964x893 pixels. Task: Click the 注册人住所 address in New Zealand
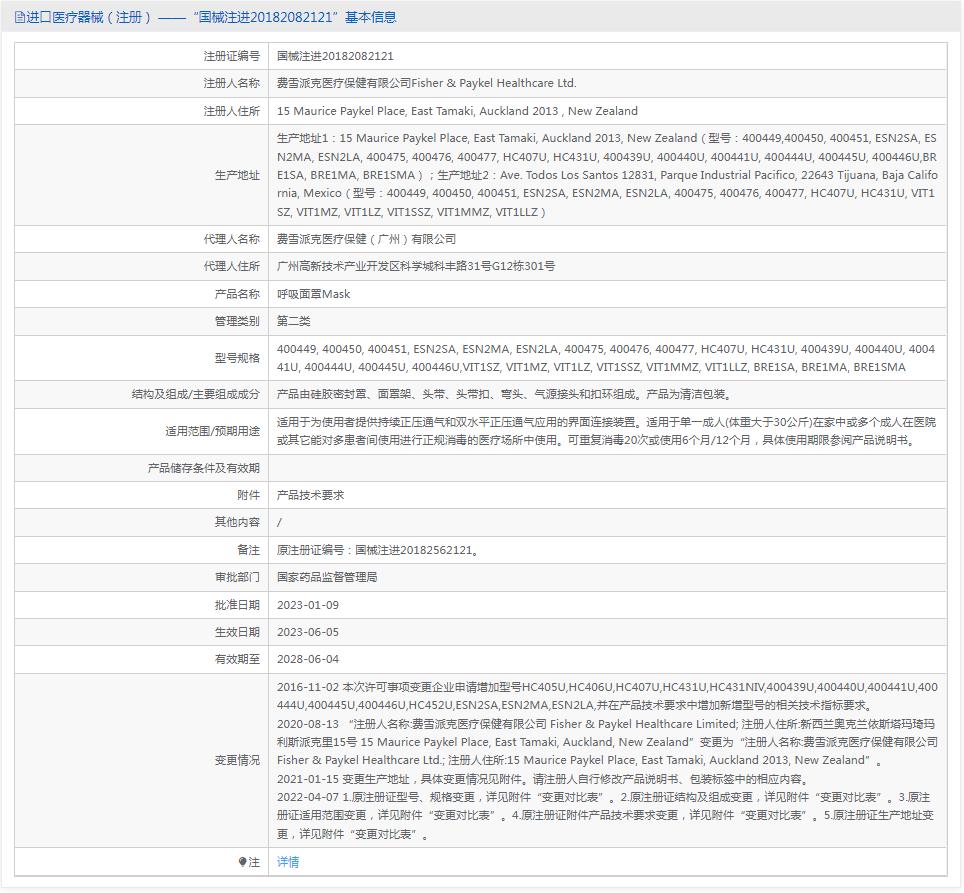pos(457,111)
